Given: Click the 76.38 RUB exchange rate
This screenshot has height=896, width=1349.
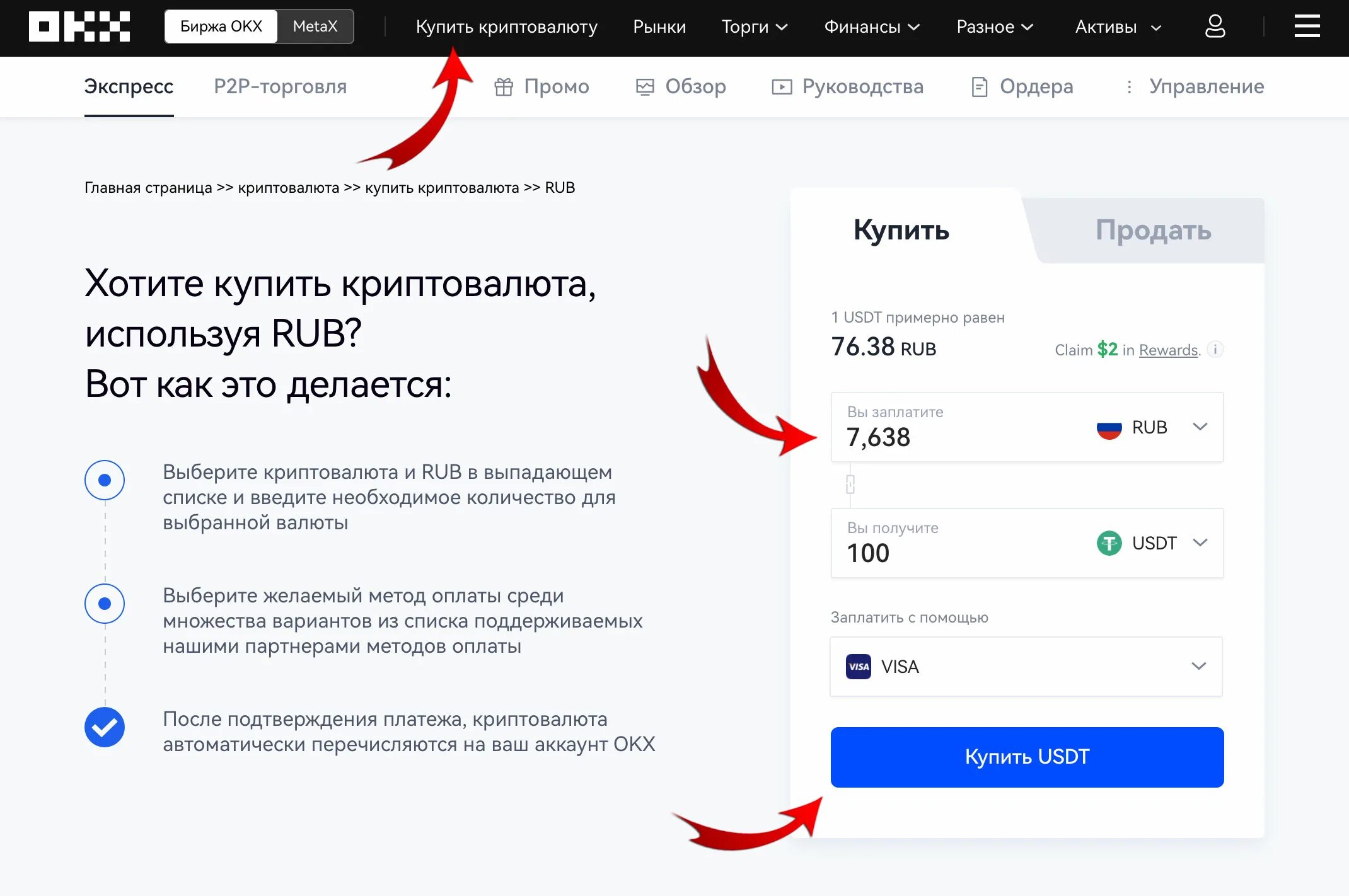Looking at the screenshot, I should click(884, 347).
